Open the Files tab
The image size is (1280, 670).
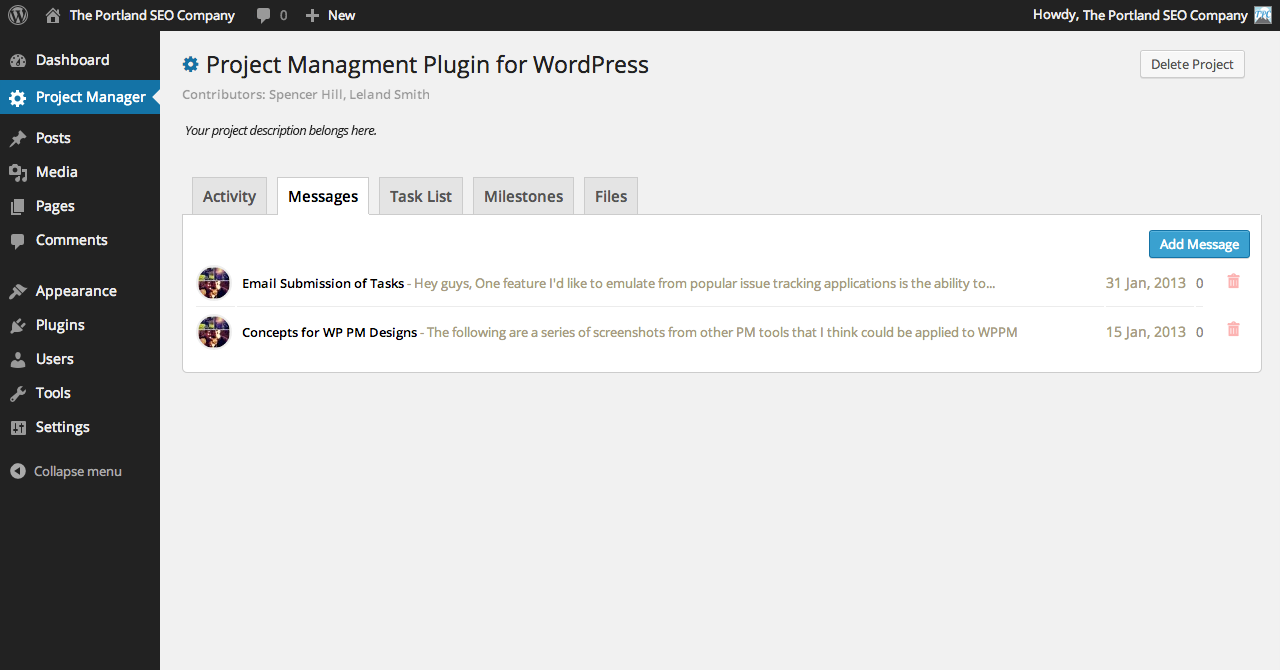pos(610,196)
